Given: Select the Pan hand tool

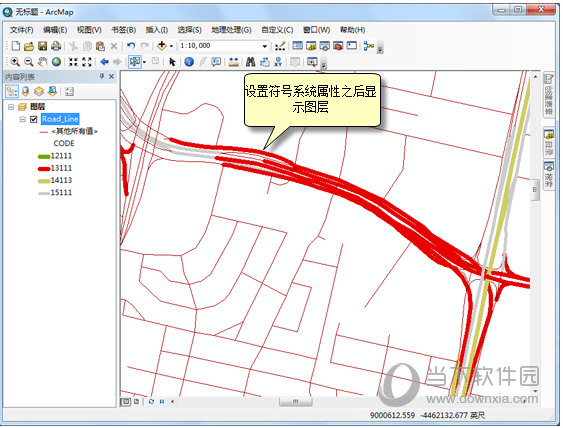Looking at the screenshot, I should (x=42, y=62).
